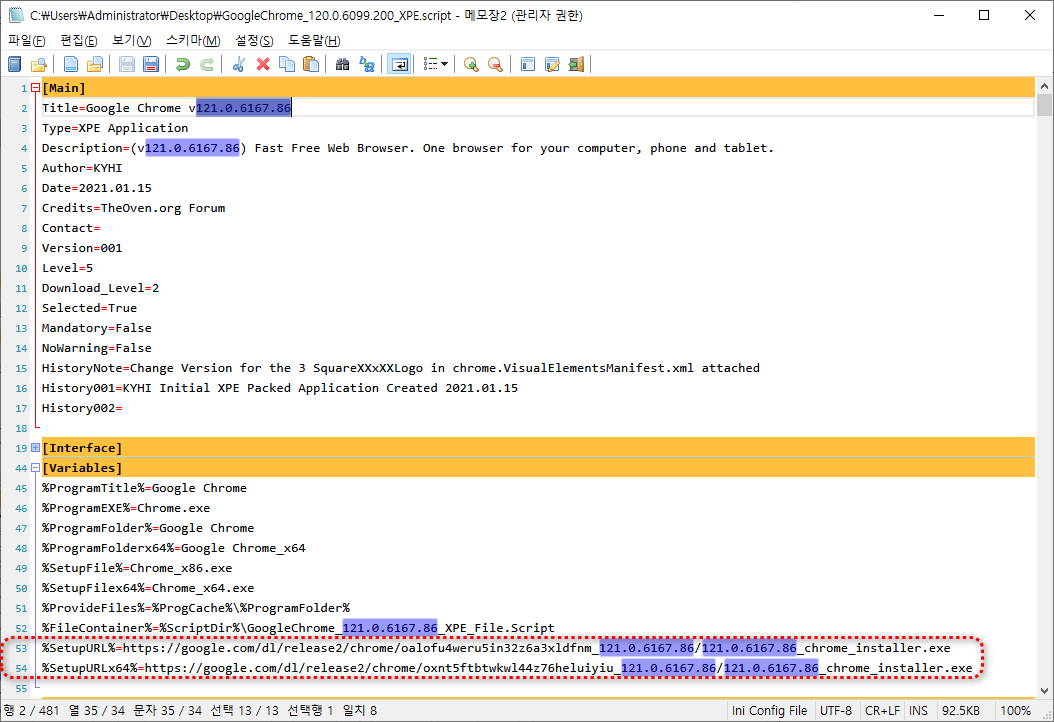The height and width of the screenshot is (722, 1054).
Task: Click the '%SetupFilex64%=Chrome_x64.exe' line
Action: click(148, 588)
